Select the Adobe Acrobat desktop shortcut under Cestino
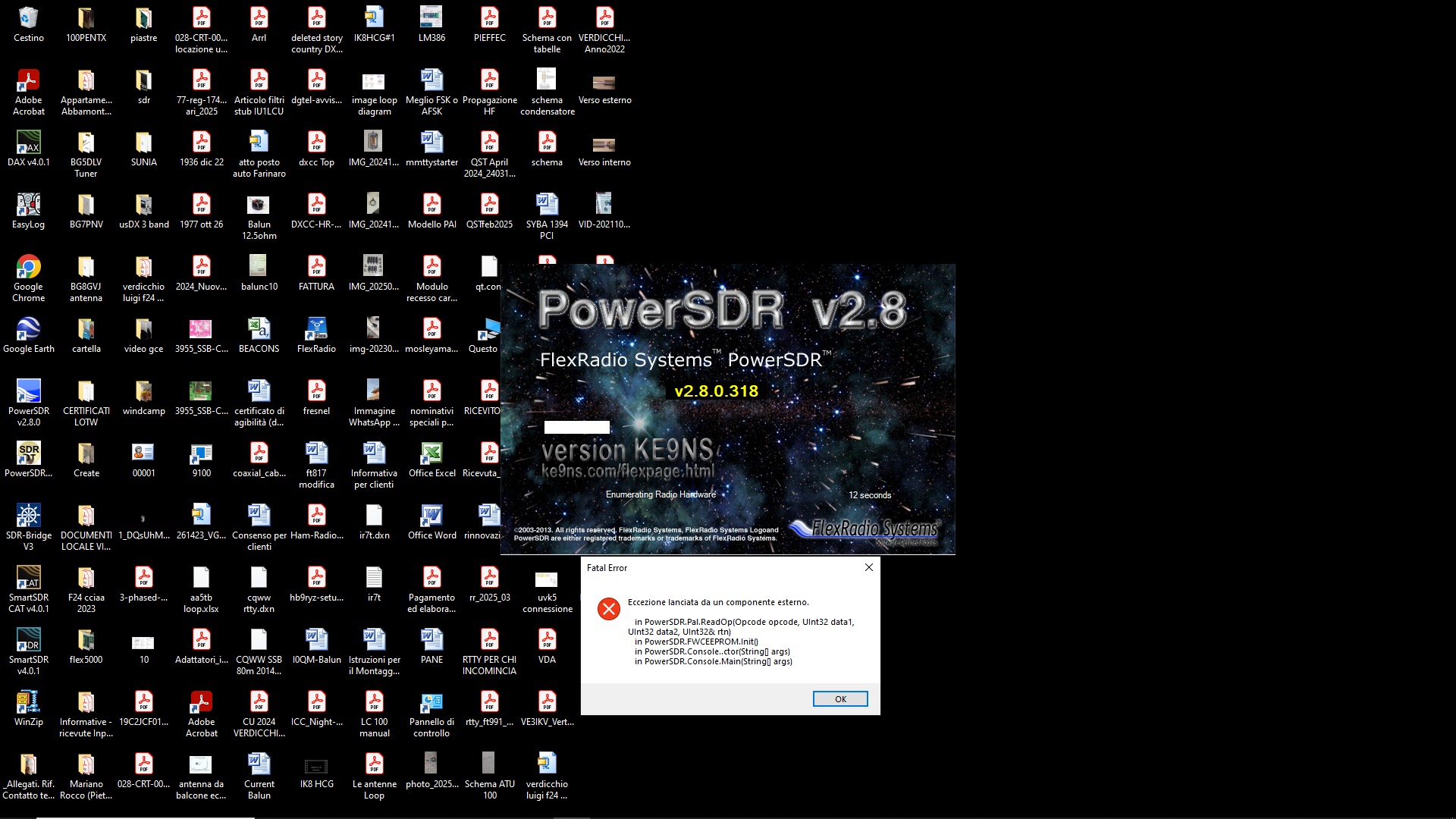 (x=29, y=92)
